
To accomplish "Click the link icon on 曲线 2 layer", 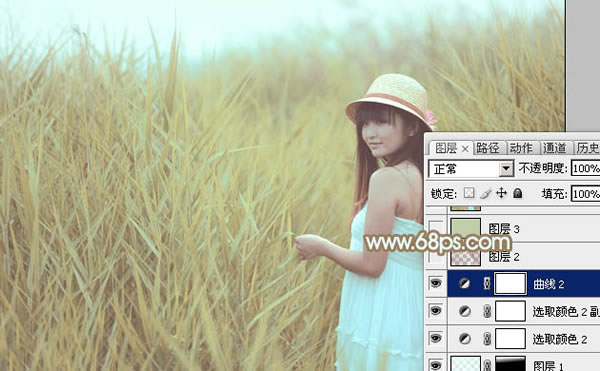I will 487,283.
